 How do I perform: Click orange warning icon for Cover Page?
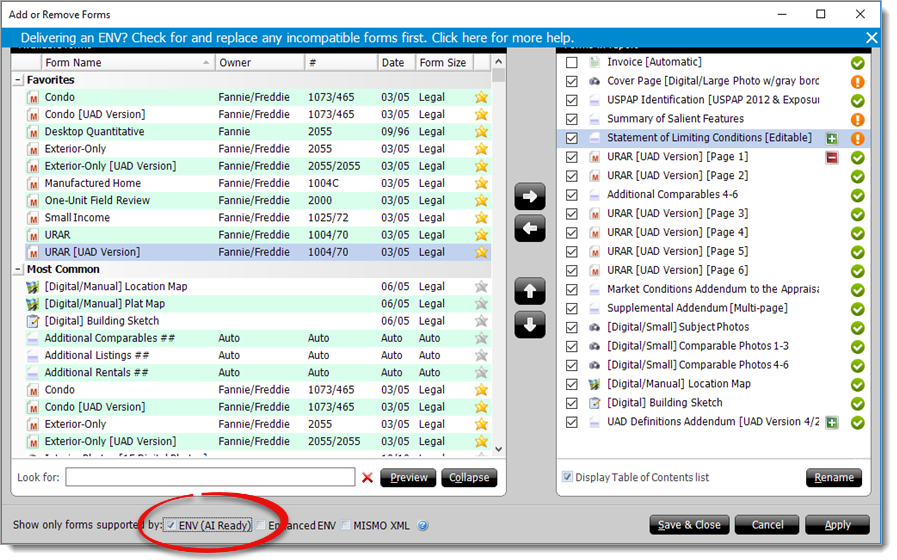857,82
